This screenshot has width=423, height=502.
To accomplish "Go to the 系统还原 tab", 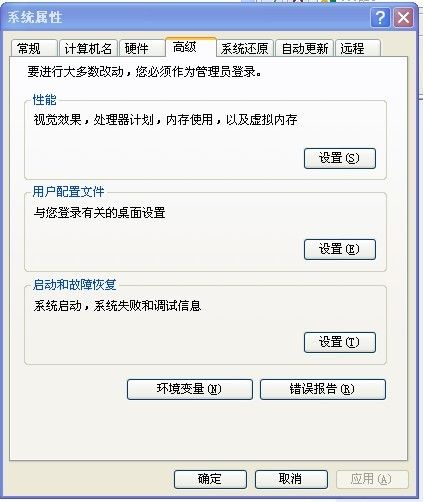I will [x=245, y=49].
